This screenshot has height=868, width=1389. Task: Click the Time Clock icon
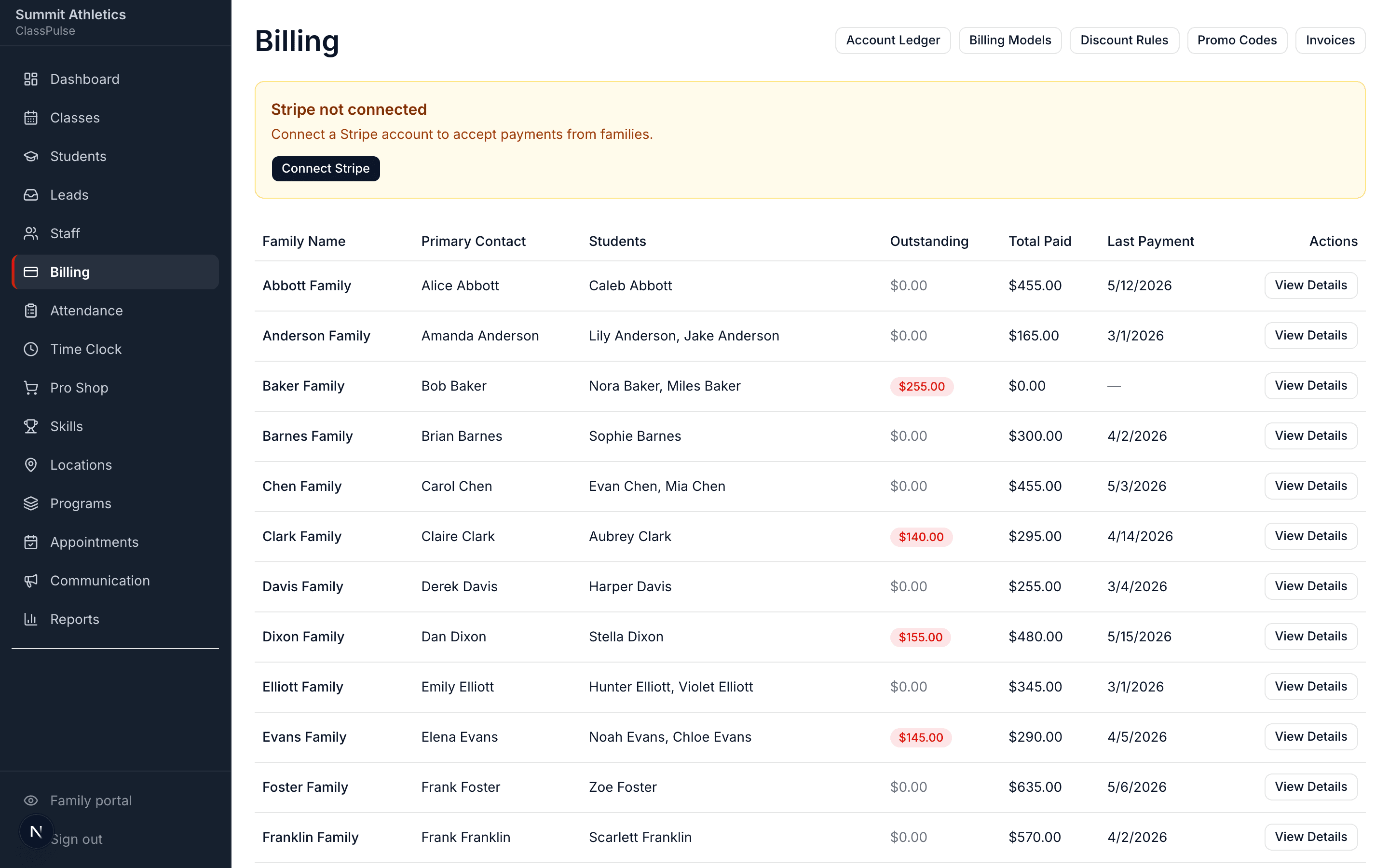tap(31, 349)
